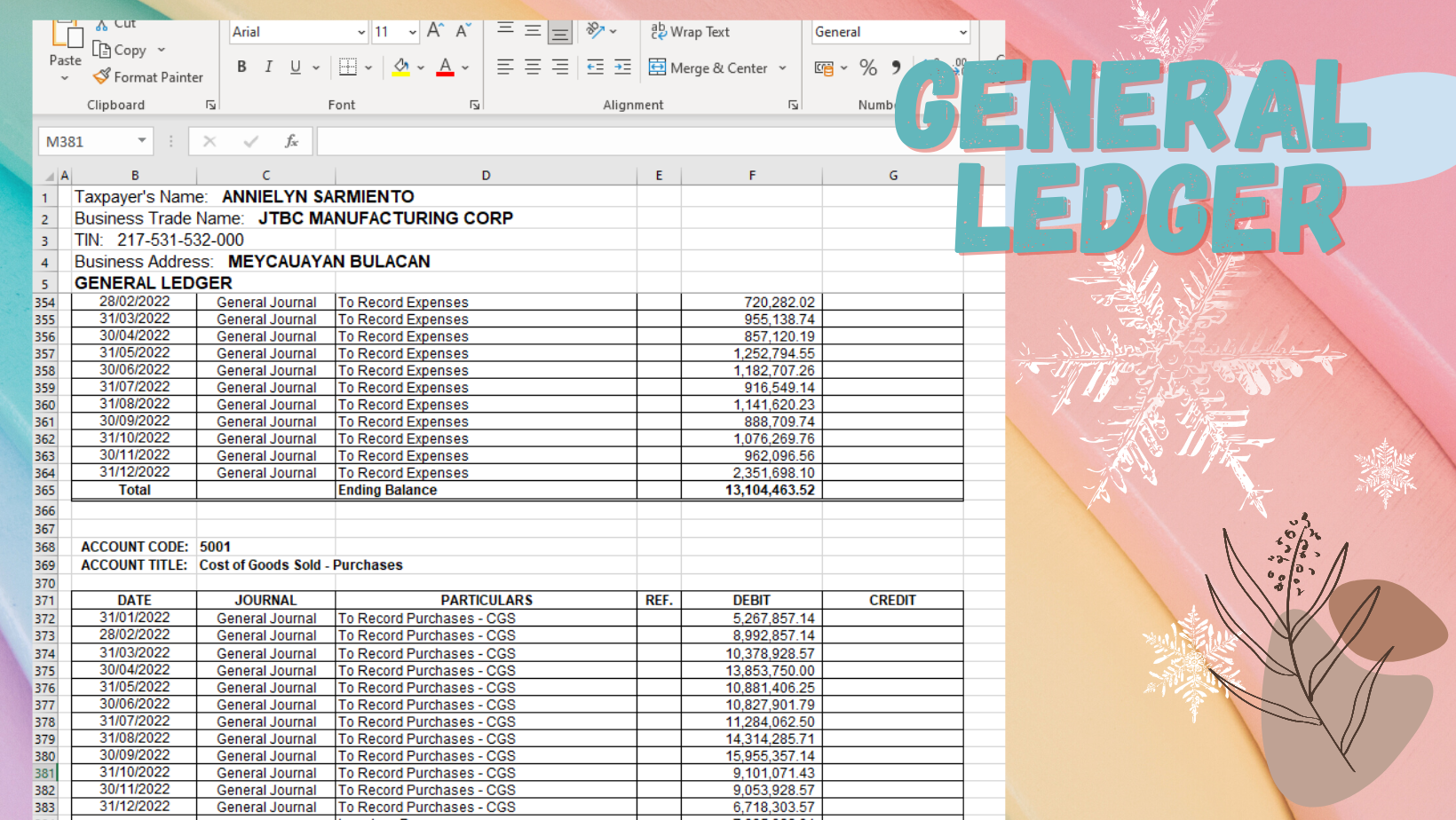1456x820 pixels.
Task: Open Alignment group dialog launcher
Action: click(x=793, y=105)
